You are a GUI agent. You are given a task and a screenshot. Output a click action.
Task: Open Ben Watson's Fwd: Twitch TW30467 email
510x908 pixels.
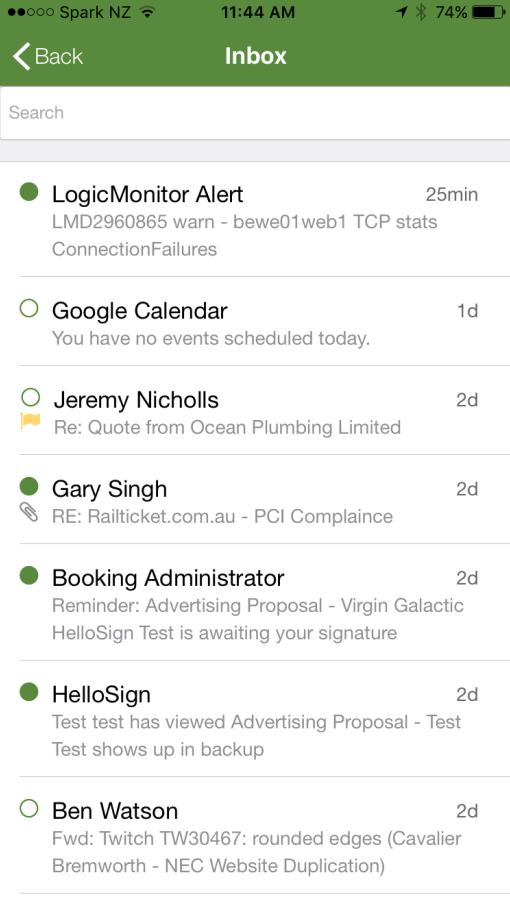pos(255,836)
